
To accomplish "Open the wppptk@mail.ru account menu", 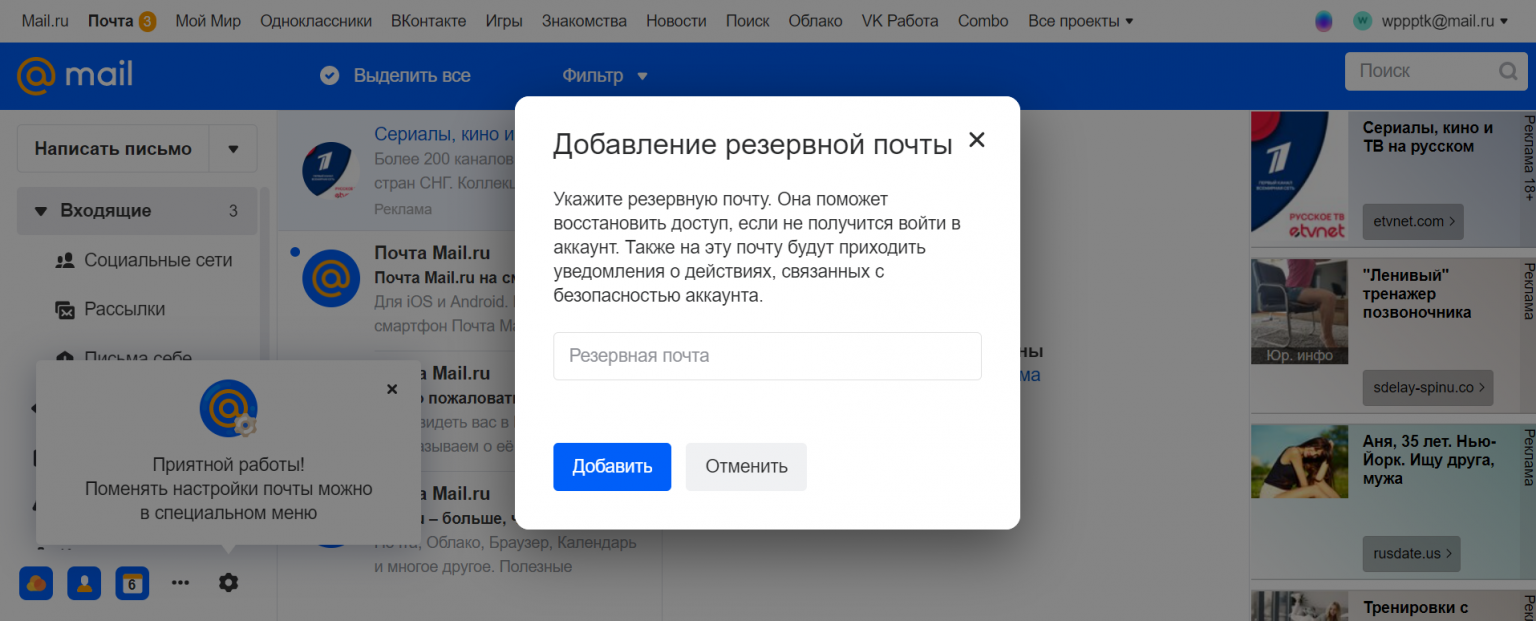I will point(1419,20).
